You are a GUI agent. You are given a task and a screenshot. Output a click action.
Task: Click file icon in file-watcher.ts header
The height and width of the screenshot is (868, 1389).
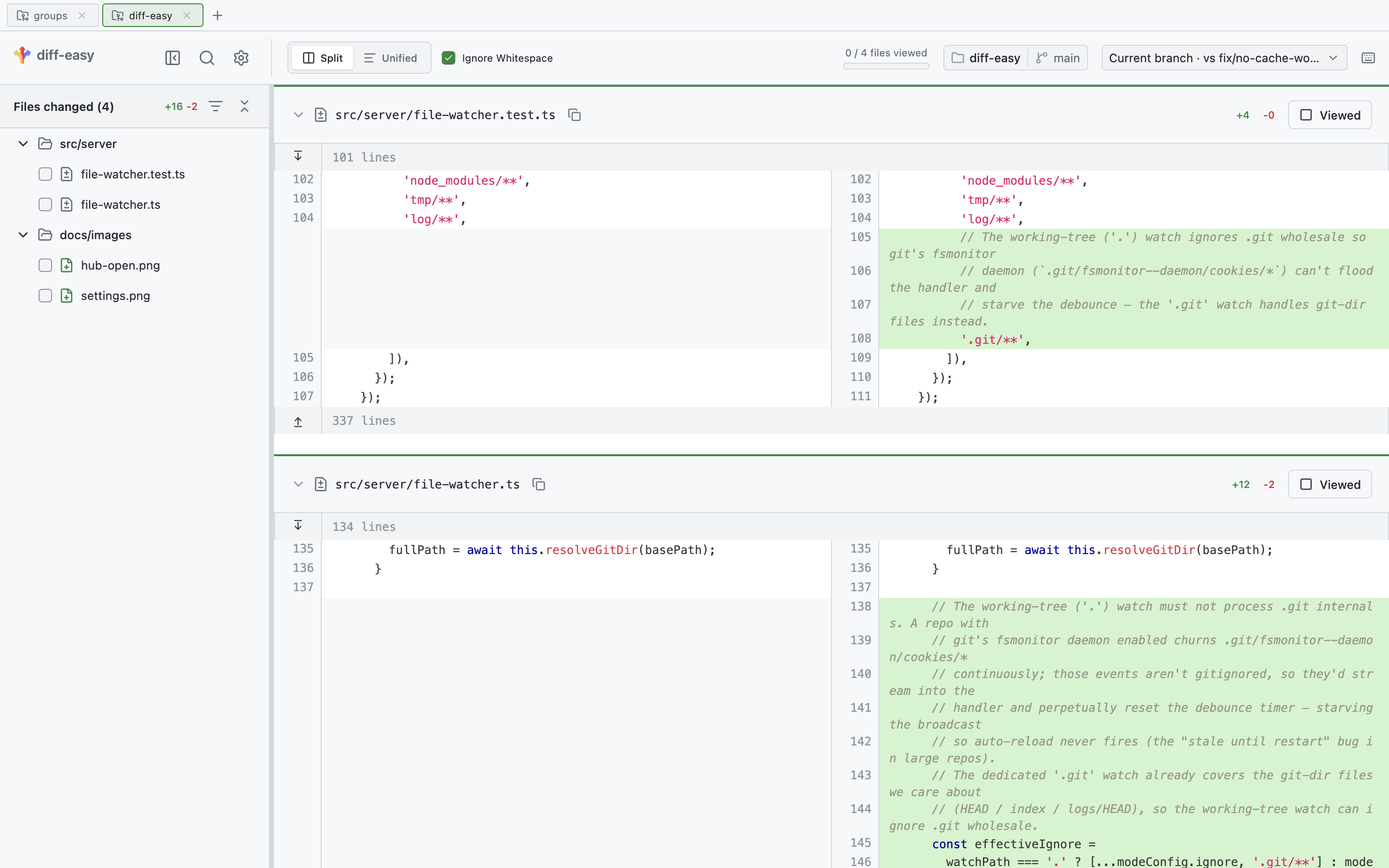click(321, 485)
